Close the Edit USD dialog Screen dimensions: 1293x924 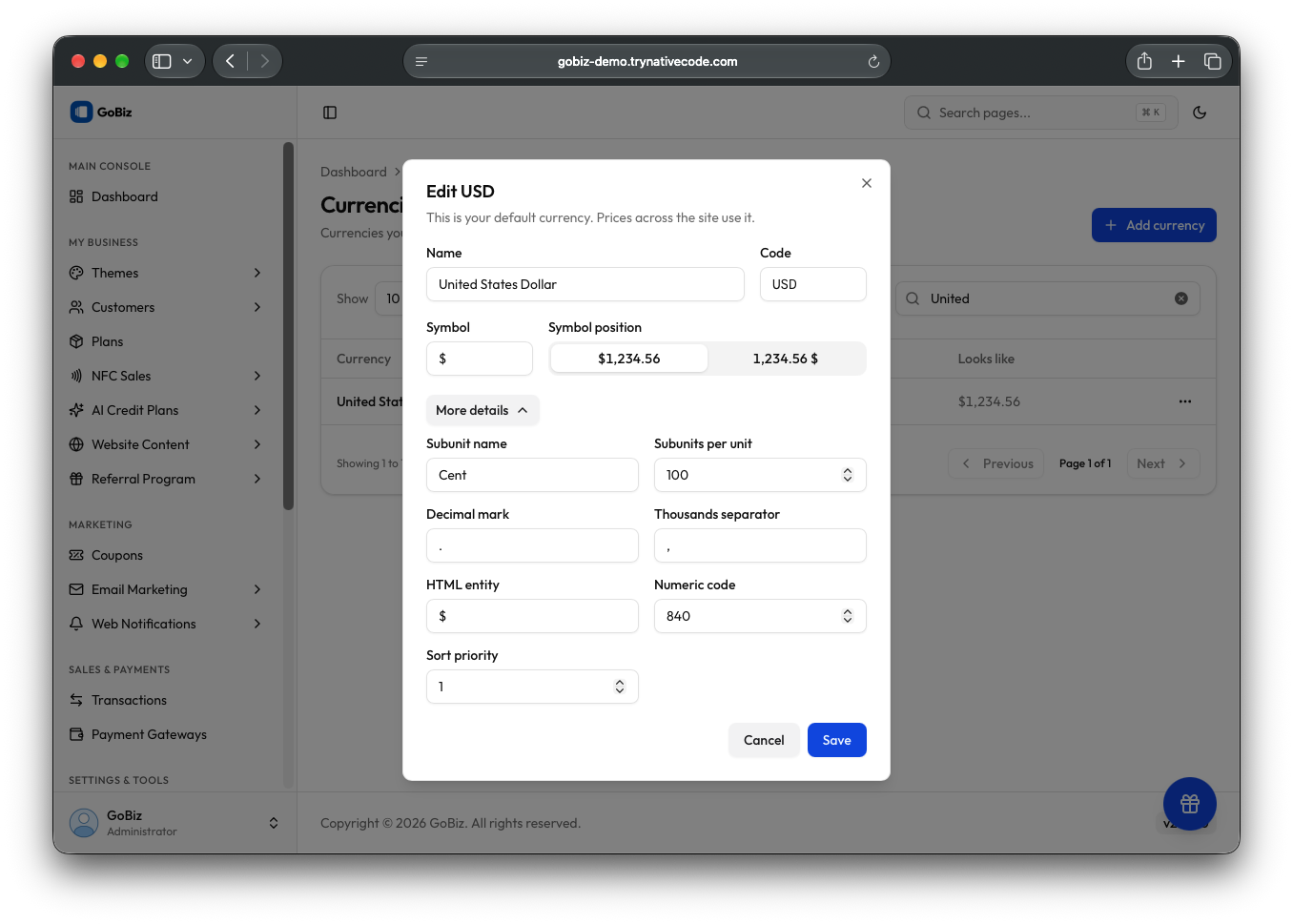point(867,183)
